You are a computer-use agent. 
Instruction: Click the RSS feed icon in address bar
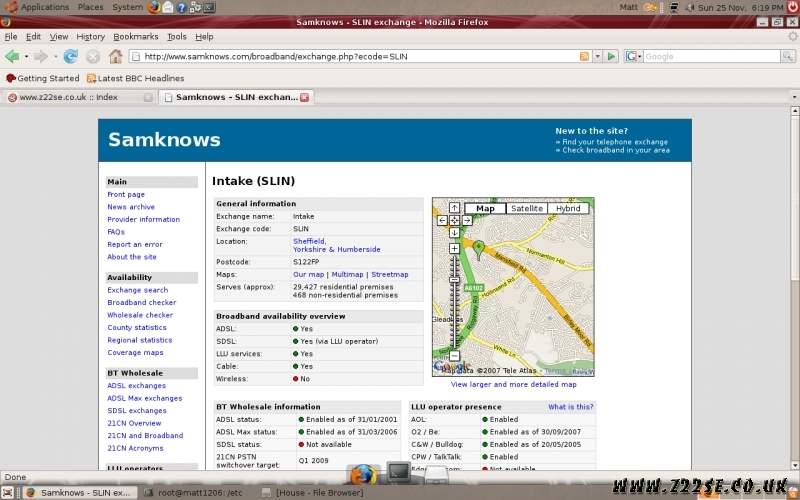[584, 56]
